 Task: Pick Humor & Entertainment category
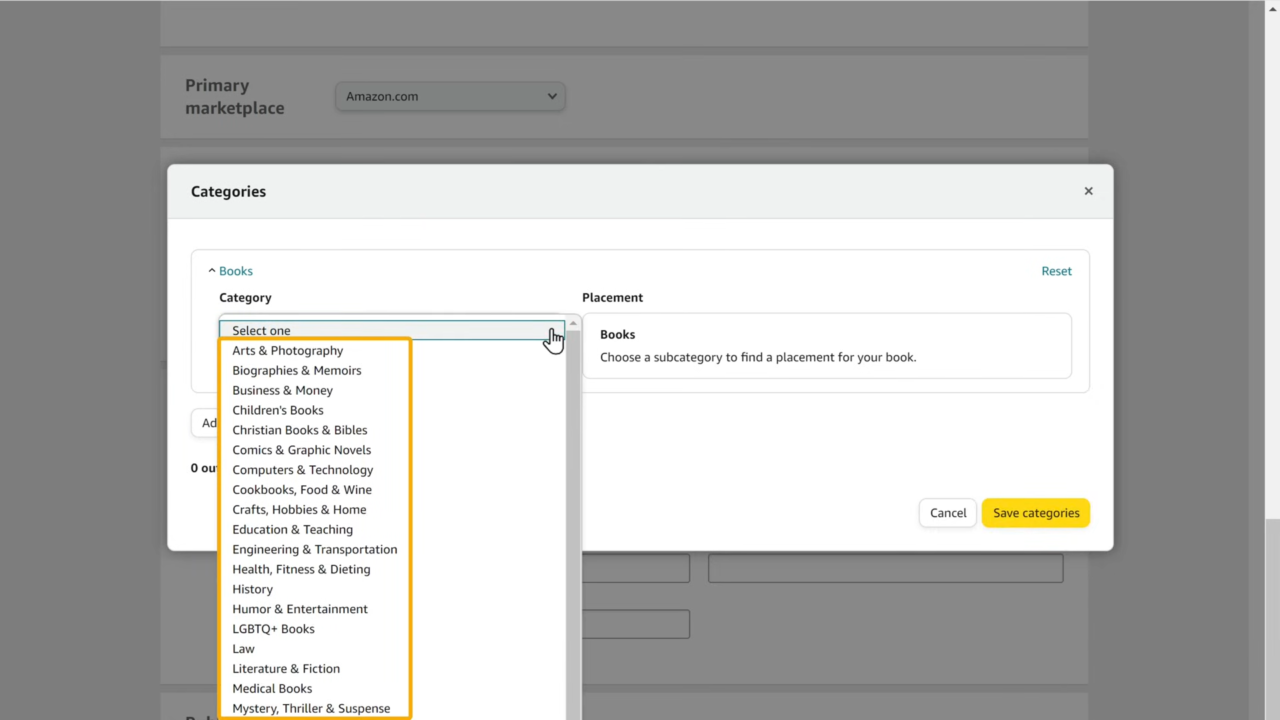(392, 609)
